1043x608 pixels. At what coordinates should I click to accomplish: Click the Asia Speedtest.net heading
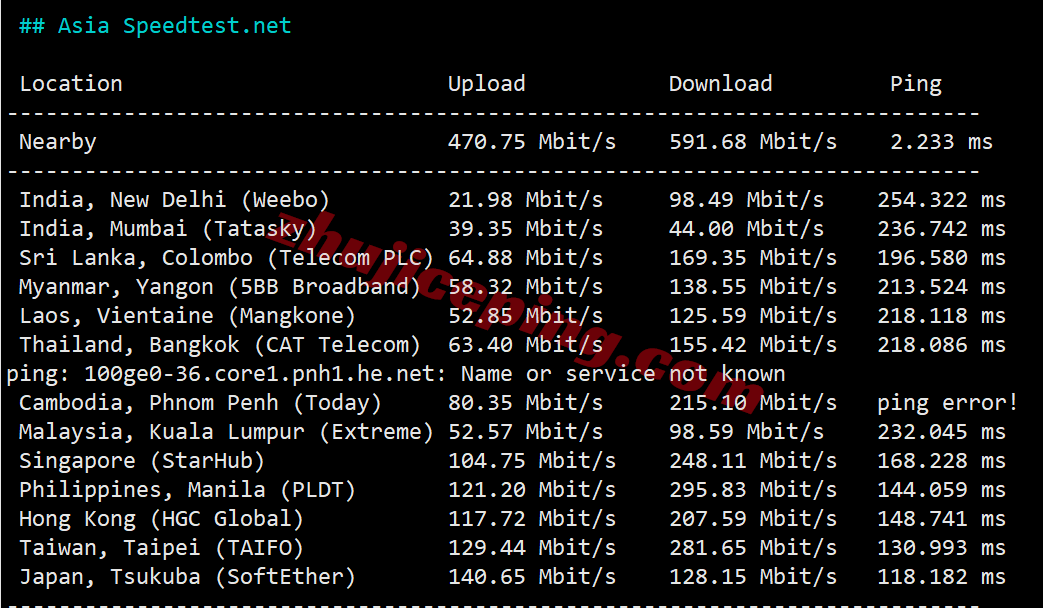coord(155,26)
